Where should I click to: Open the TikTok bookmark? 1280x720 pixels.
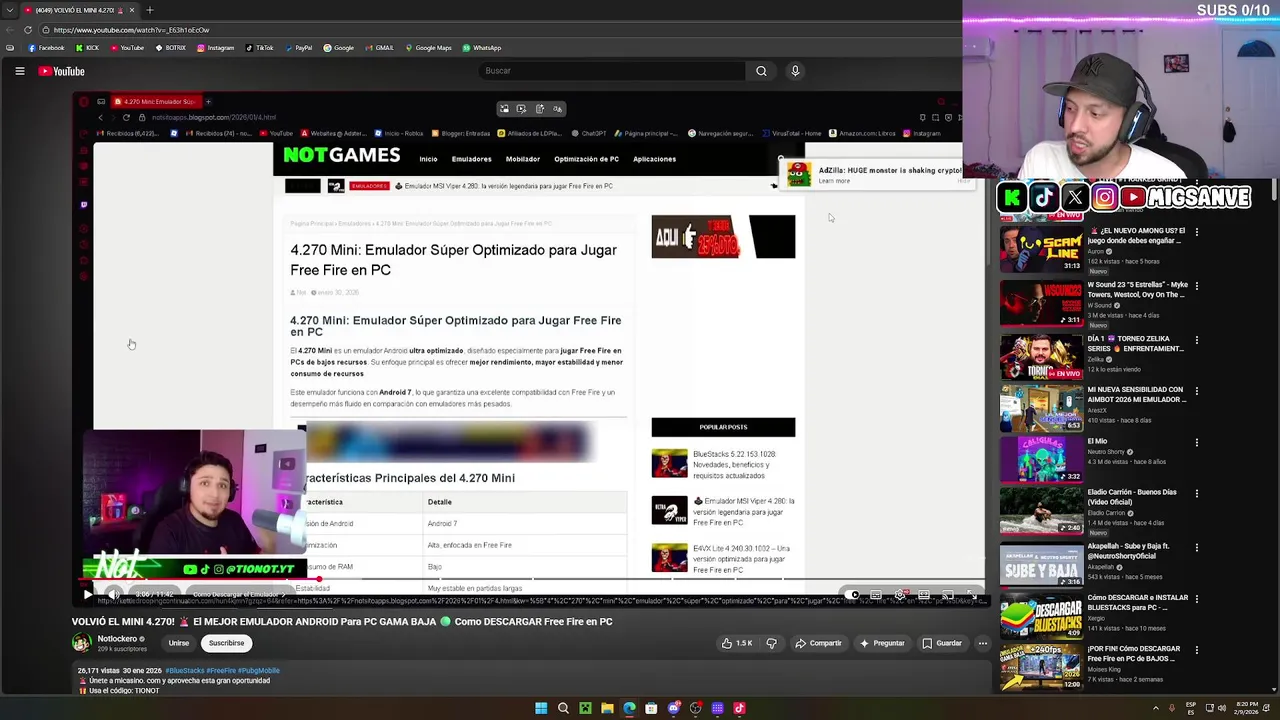(259, 48)
